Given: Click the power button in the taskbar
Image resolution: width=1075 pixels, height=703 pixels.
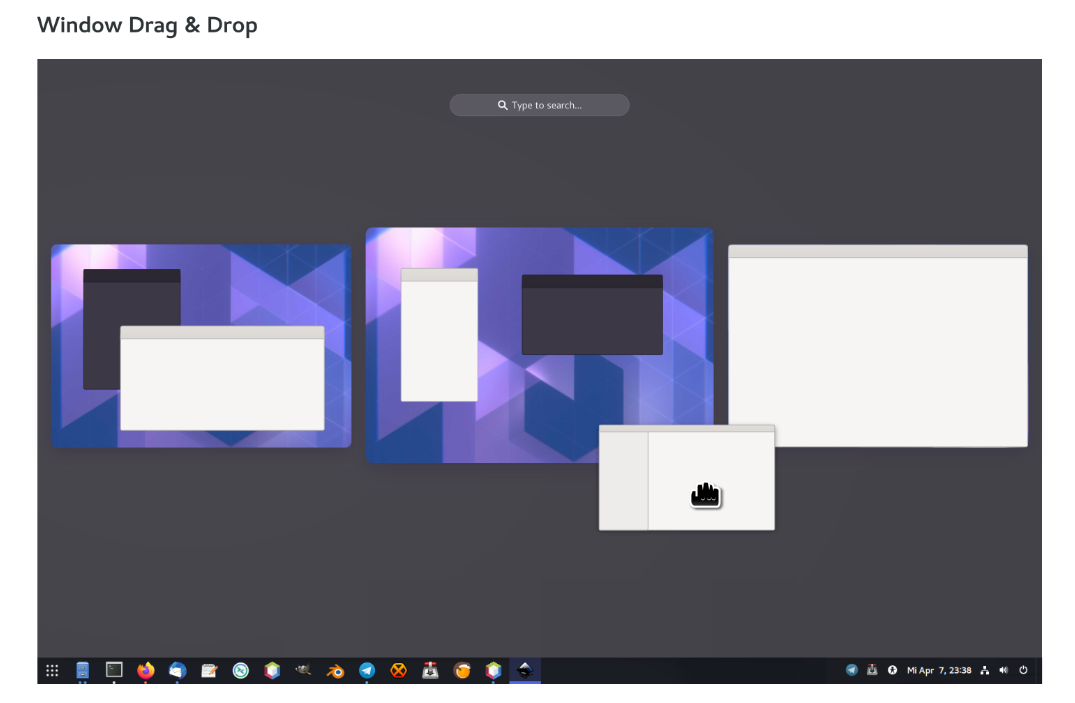Looking at the screenshot, I should [1023, 670].
